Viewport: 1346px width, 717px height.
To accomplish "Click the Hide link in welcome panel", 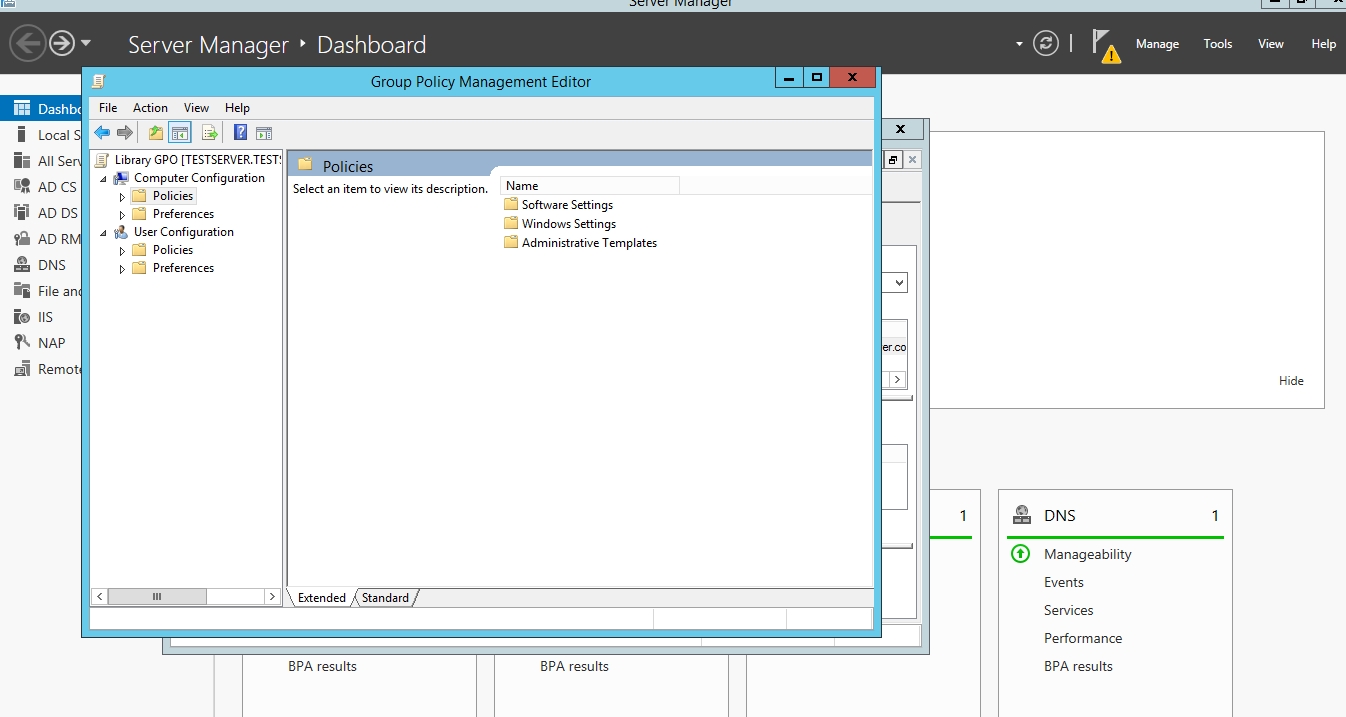I will click(1290, 381).
